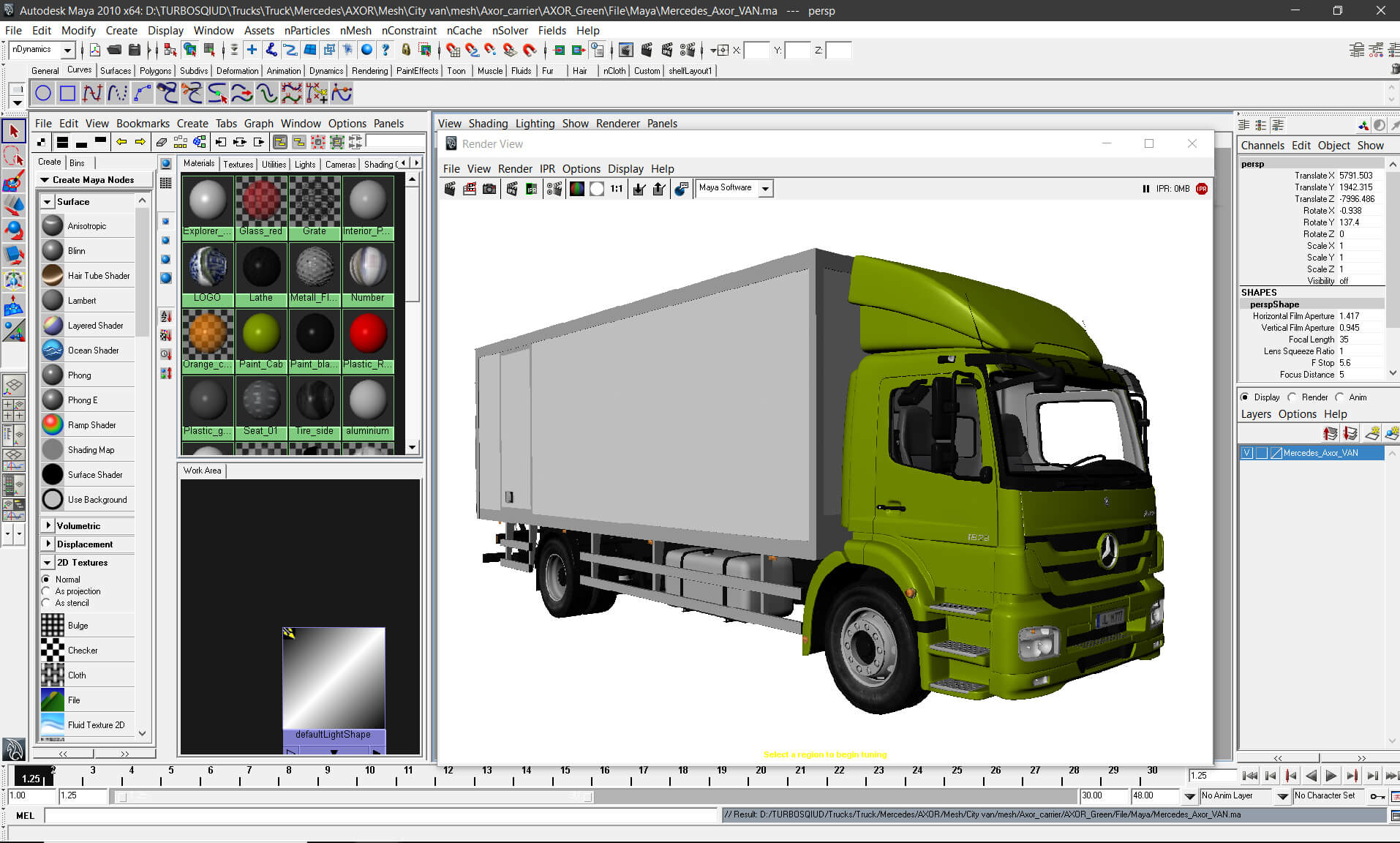The image size is (1400, 843).
Task: Create a Checker texture node
Action: (x=88, y=651)
